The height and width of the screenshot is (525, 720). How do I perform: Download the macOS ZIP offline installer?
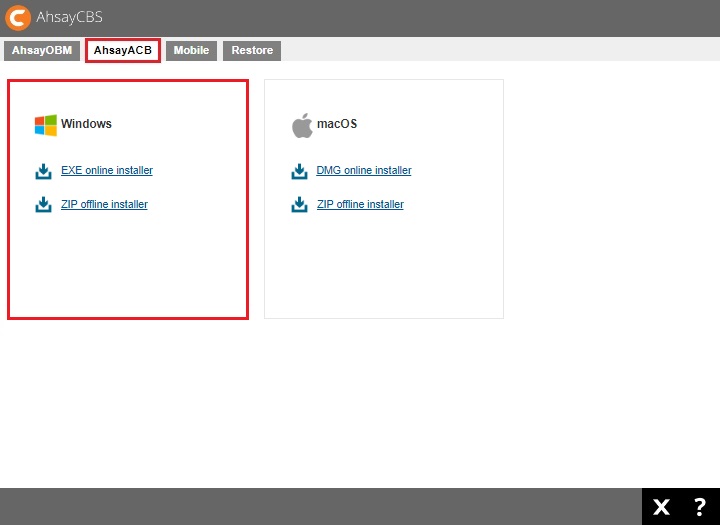tap(360, 204)
